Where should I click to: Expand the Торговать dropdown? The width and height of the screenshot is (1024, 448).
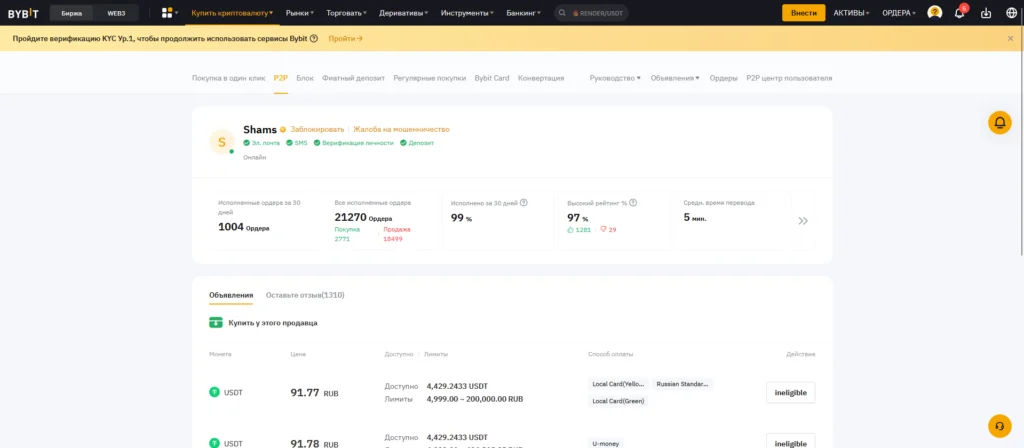(346, 12)
